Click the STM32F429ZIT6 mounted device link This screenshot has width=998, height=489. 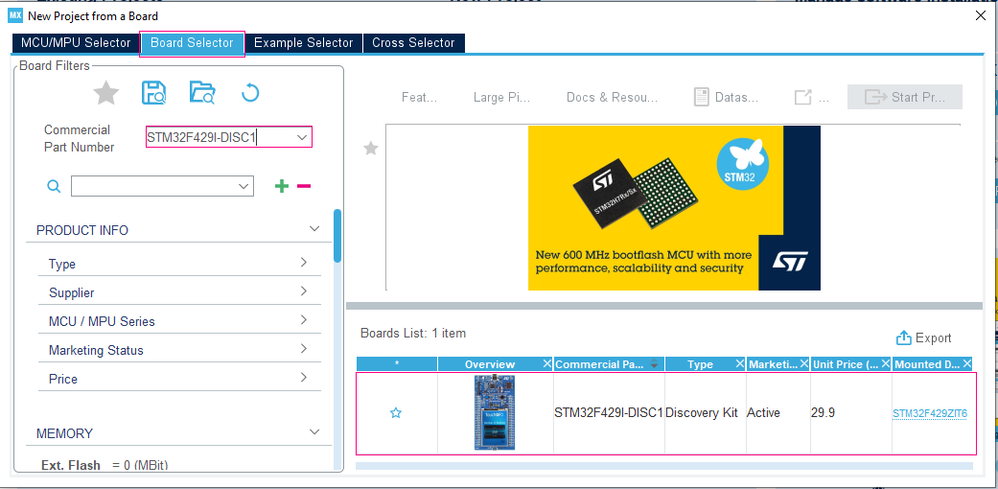pos(930,414)
